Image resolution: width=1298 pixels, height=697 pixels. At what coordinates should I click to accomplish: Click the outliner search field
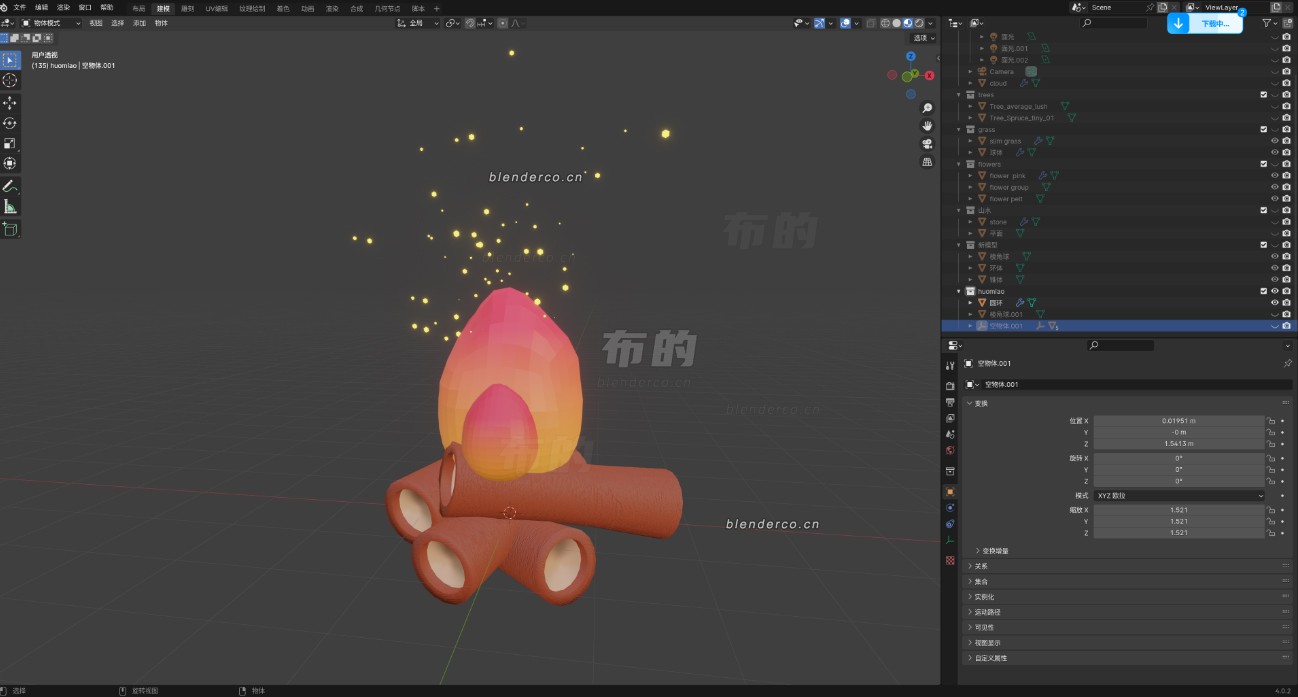[x=1114, y=22]
